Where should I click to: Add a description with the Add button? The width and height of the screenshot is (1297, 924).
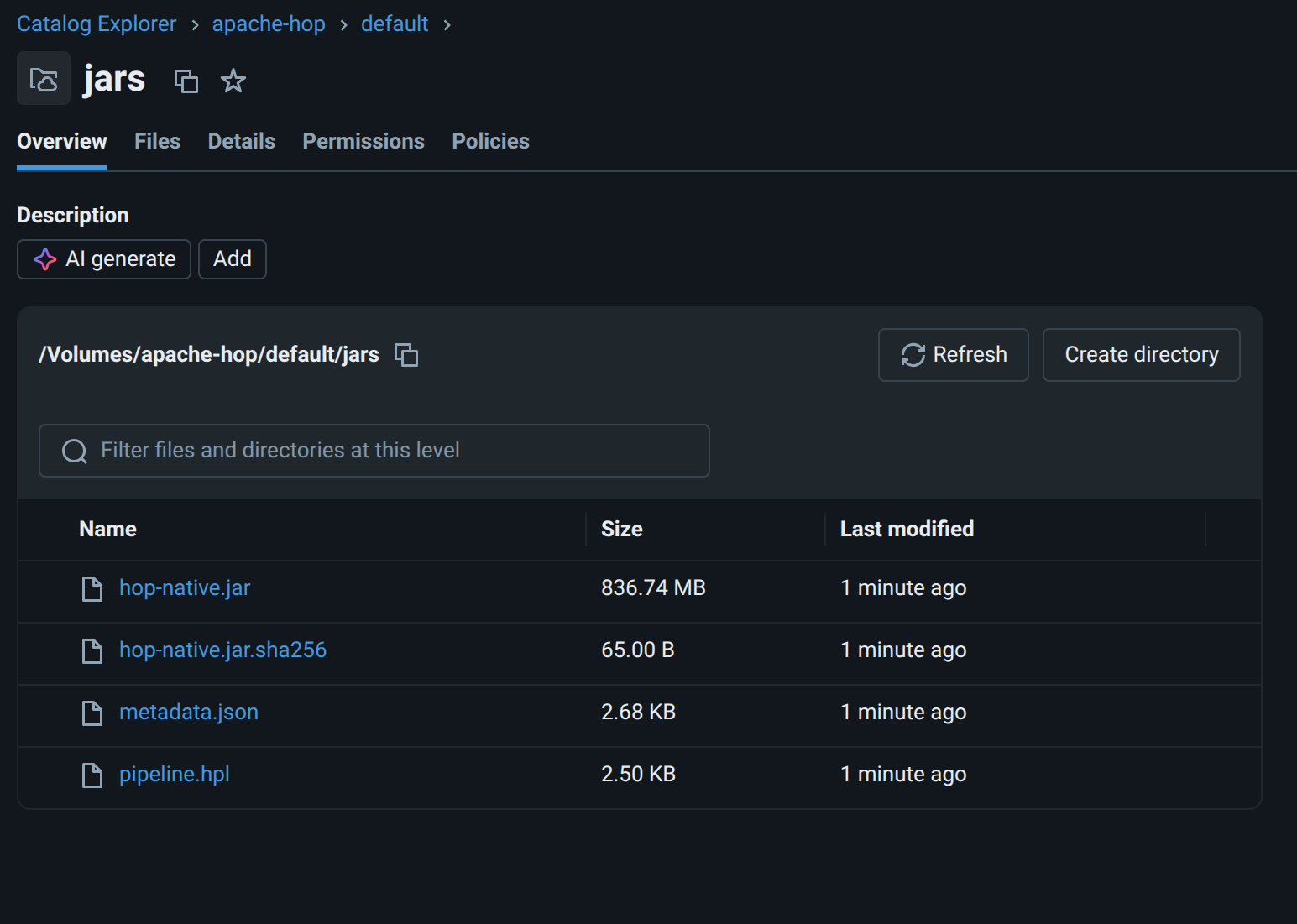(x=233, y=259)
